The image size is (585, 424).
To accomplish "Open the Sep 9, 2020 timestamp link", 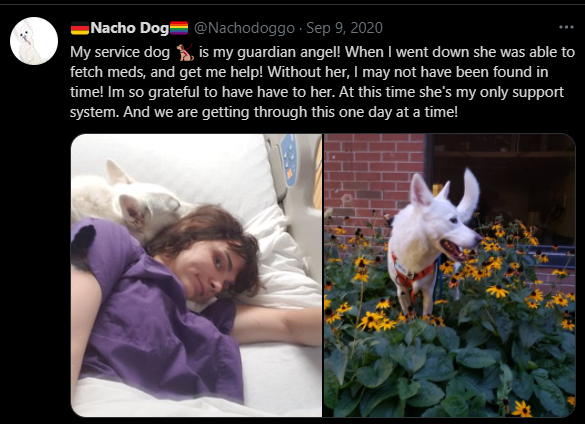I will pos(344,28).
